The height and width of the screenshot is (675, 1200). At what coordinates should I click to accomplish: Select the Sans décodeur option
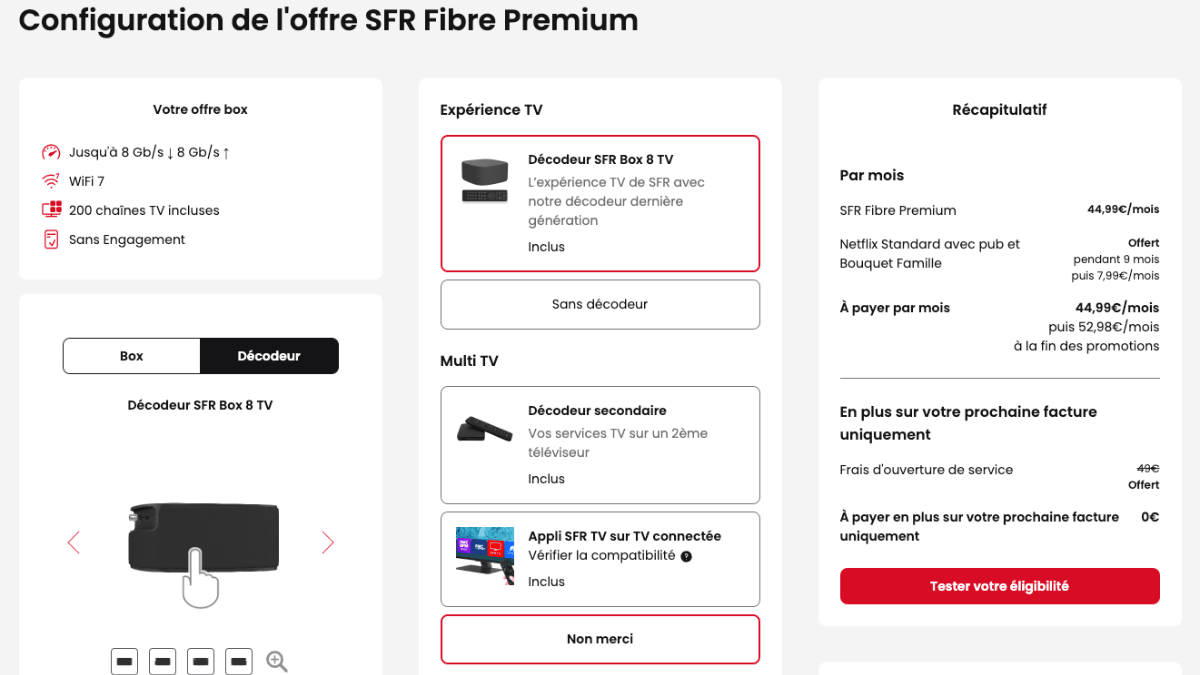pyautogui.click(x=600, y=304)
